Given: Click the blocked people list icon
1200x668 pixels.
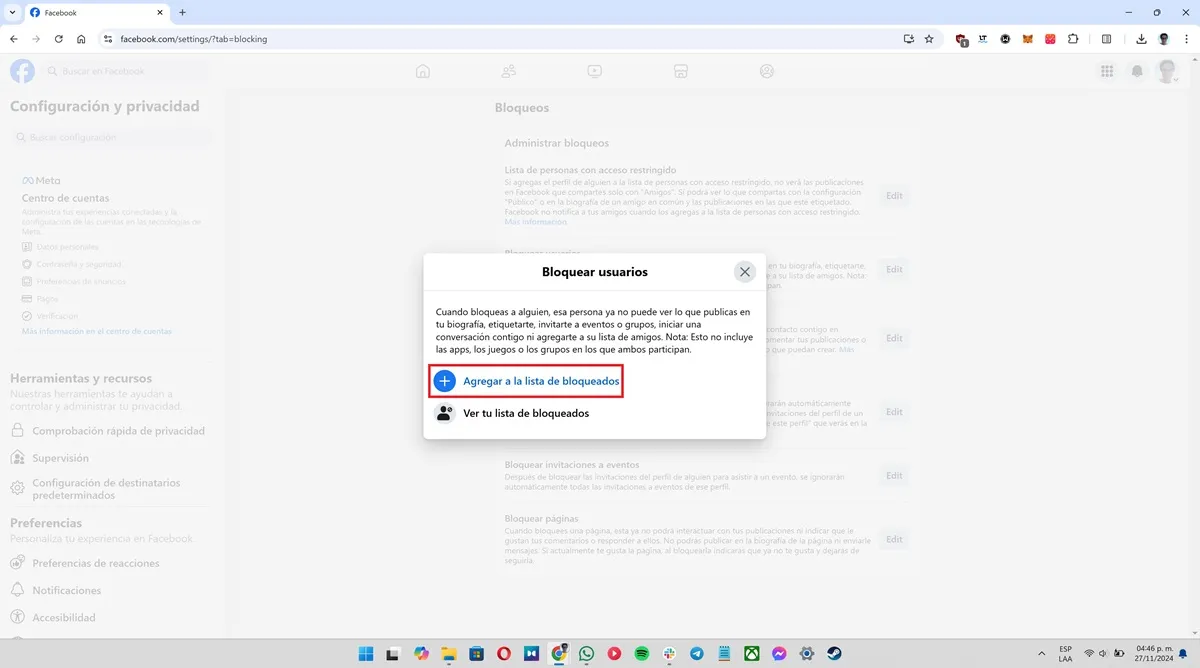Looking at the screenshot, I should point(445,413).
